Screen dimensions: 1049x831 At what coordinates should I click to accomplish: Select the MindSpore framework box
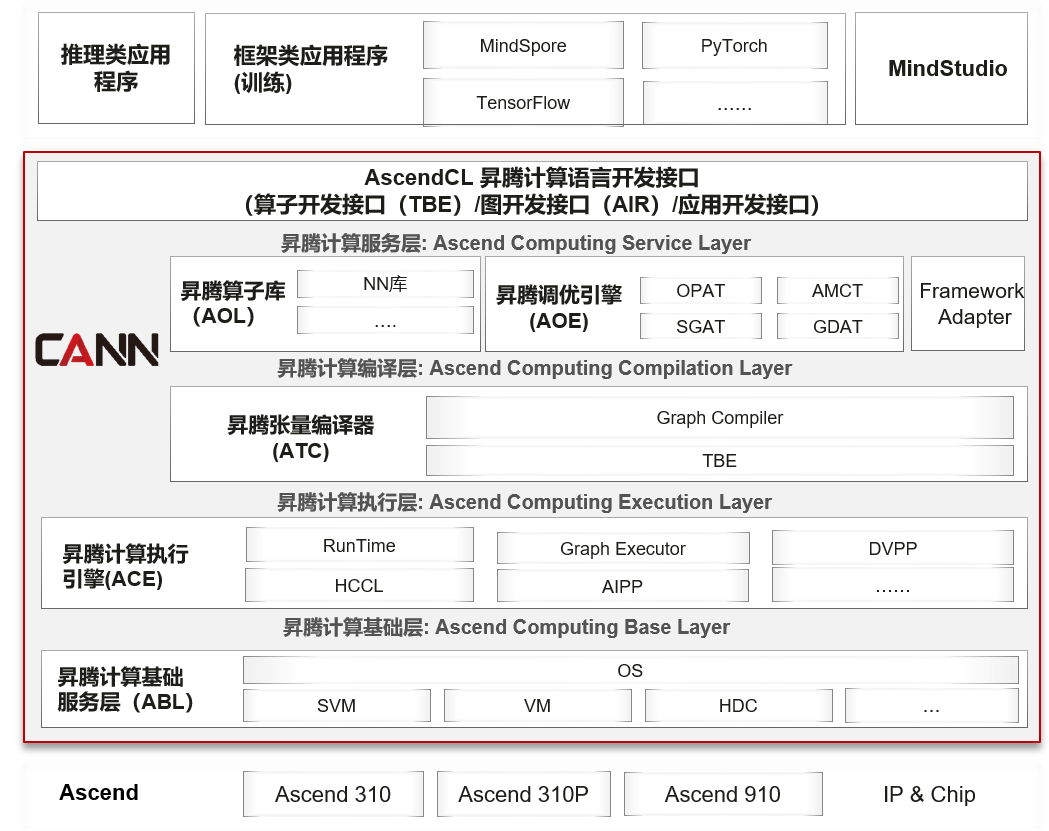[523, 45]
